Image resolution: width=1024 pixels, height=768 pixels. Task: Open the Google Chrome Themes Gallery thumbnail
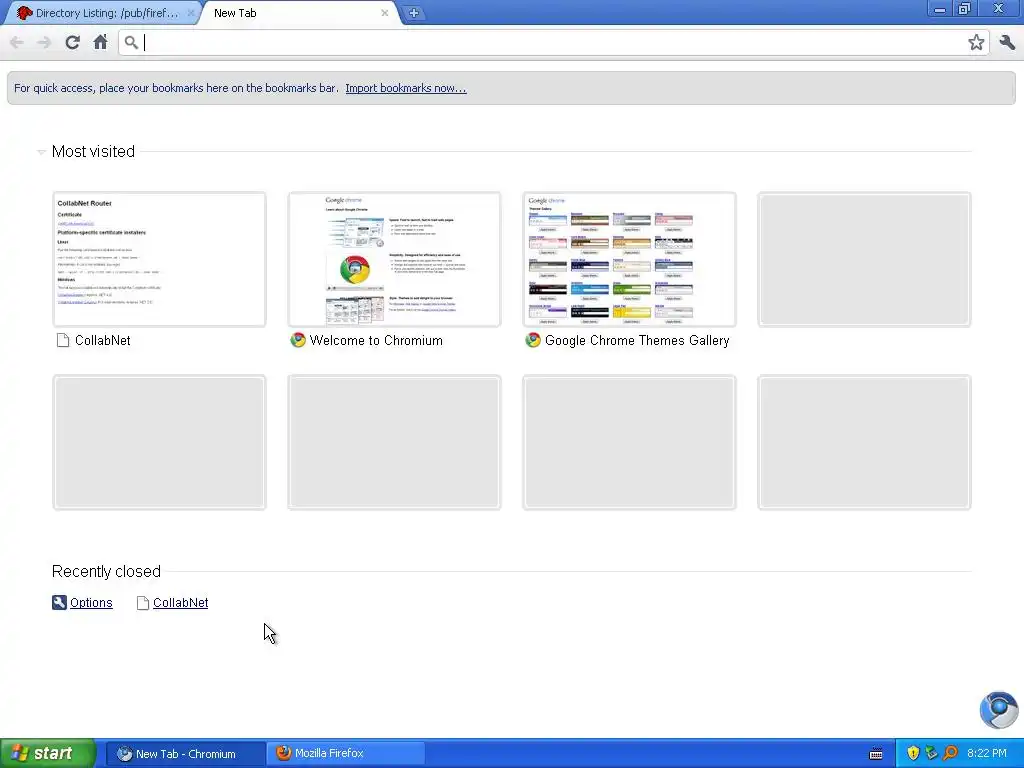629,259
